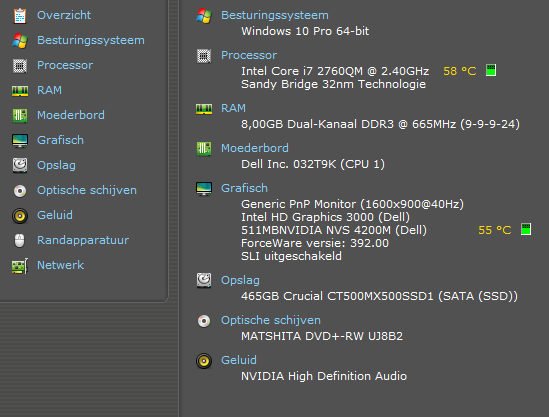Select the RAM memory stick sidebar icon
This screenshot has height=417, width=549.
20,91
